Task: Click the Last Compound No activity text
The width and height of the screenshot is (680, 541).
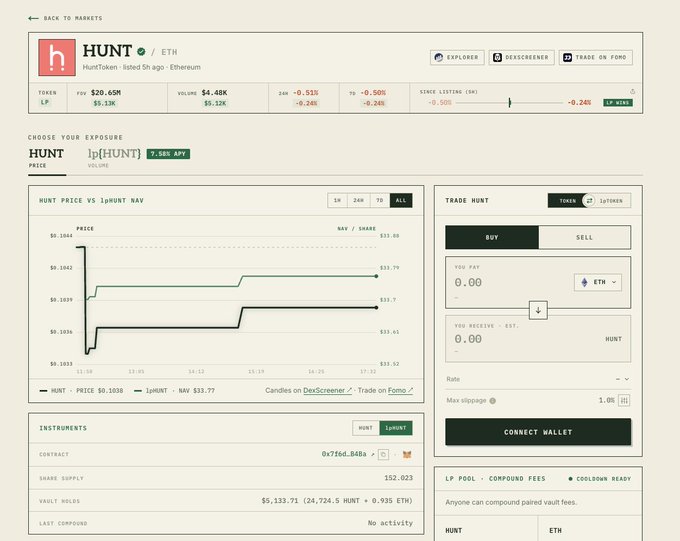Action: coord(390,523)
